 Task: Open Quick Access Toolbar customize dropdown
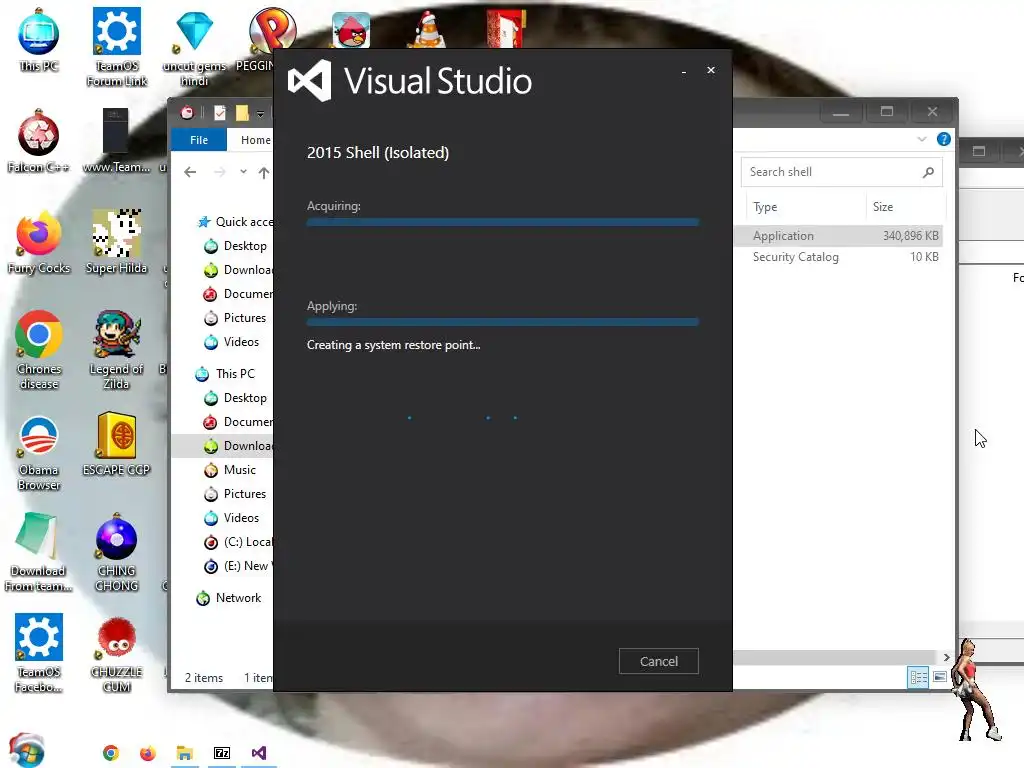[x=260, y=114]
